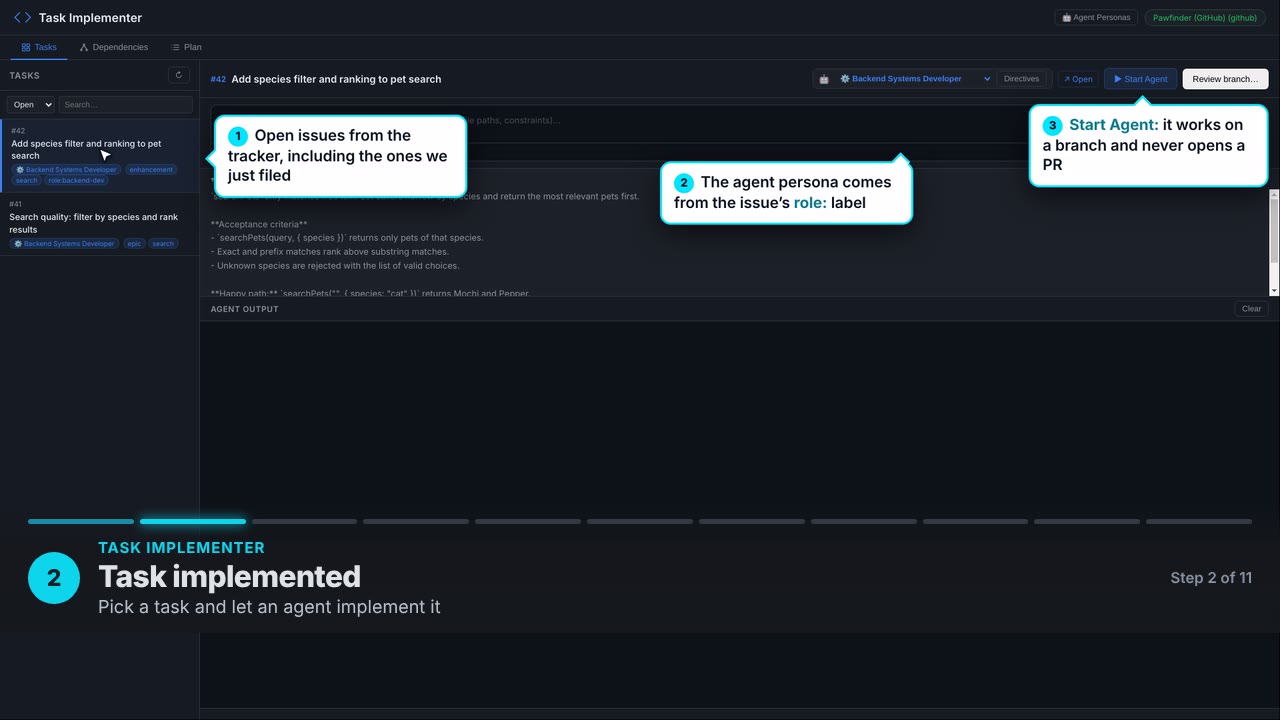Click the **Acceptance criteria** line
This screenshot has height=720, width=1280.
[259, 224]
